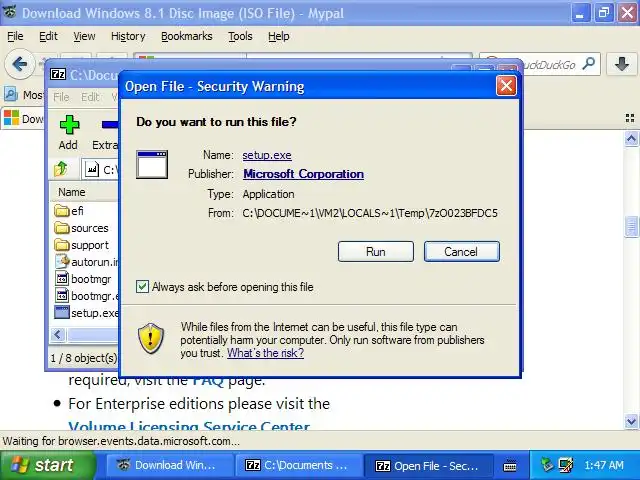Open Mypal Help menu

(279, 36)
